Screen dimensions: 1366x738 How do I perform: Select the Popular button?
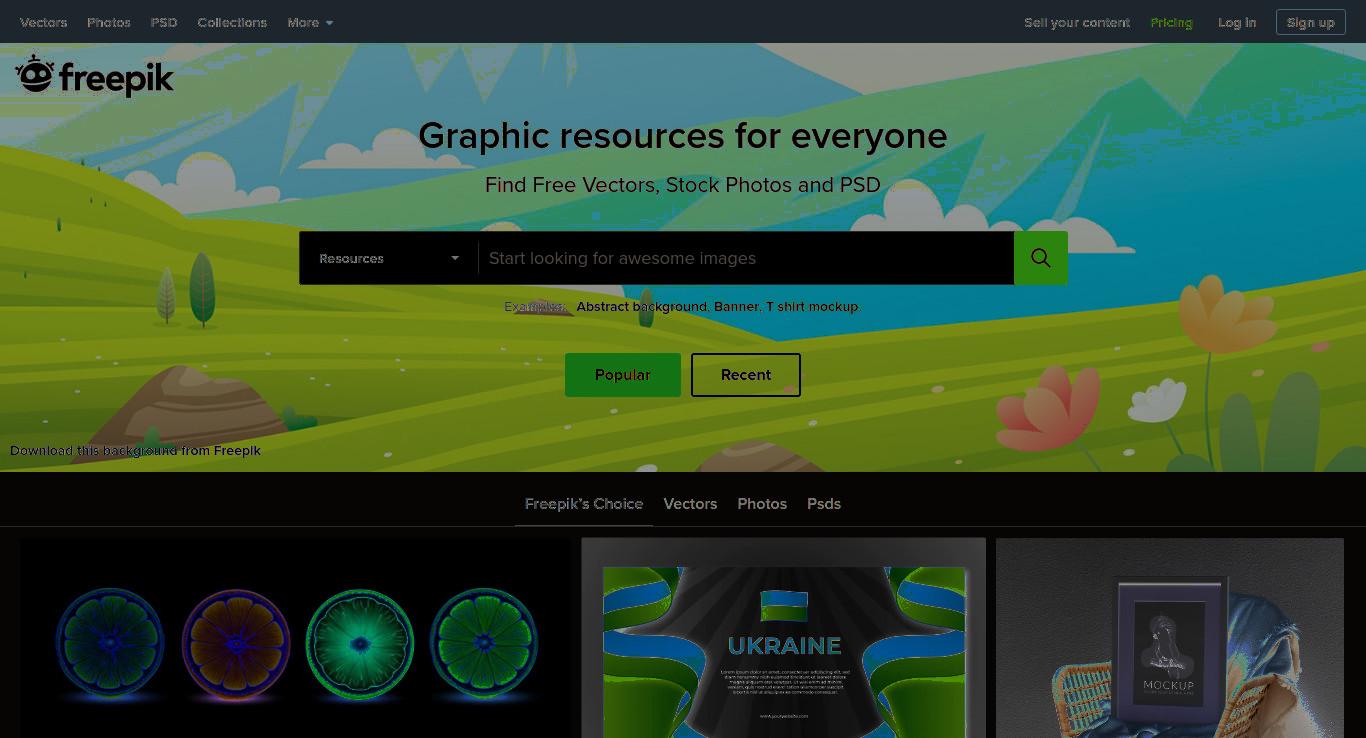(623, 375)
